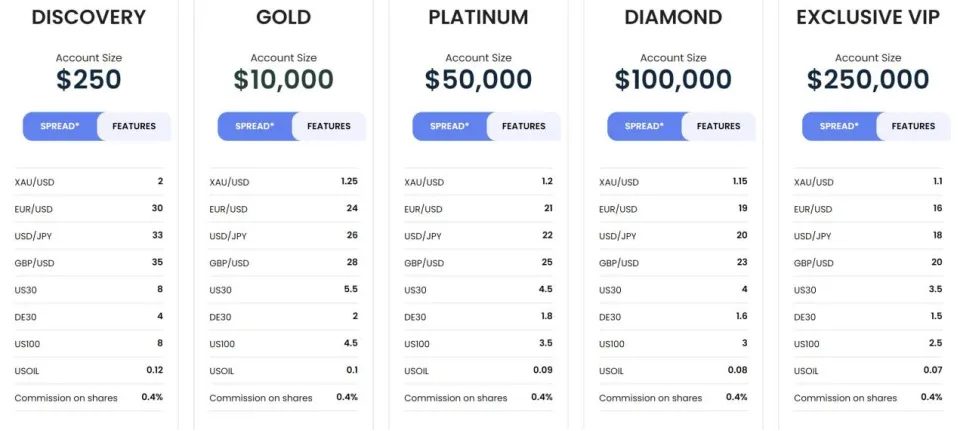The height and width of the screenshot is (431, 958).
Task: Click the $100,000 account size amount
Action: pos(673,80)
